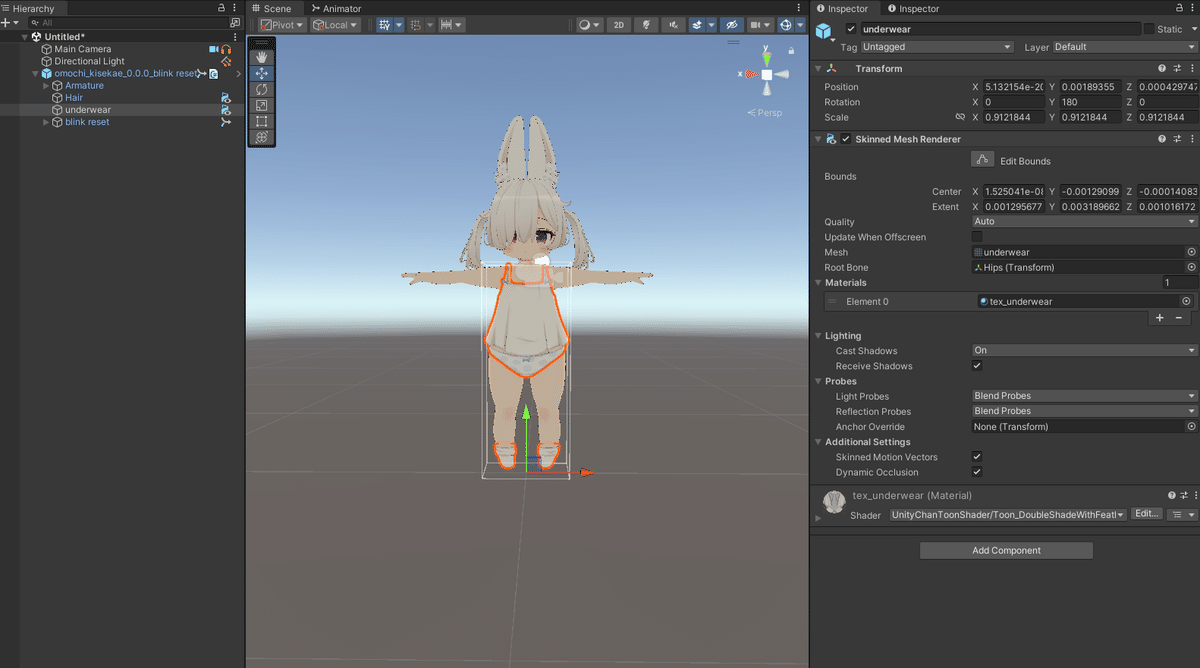The width and height of the screenshot is (1200, 668).
Task: Click the Quality slider dropdown set to Auto
Action: pyautogui.click(x=1083, y=221)
